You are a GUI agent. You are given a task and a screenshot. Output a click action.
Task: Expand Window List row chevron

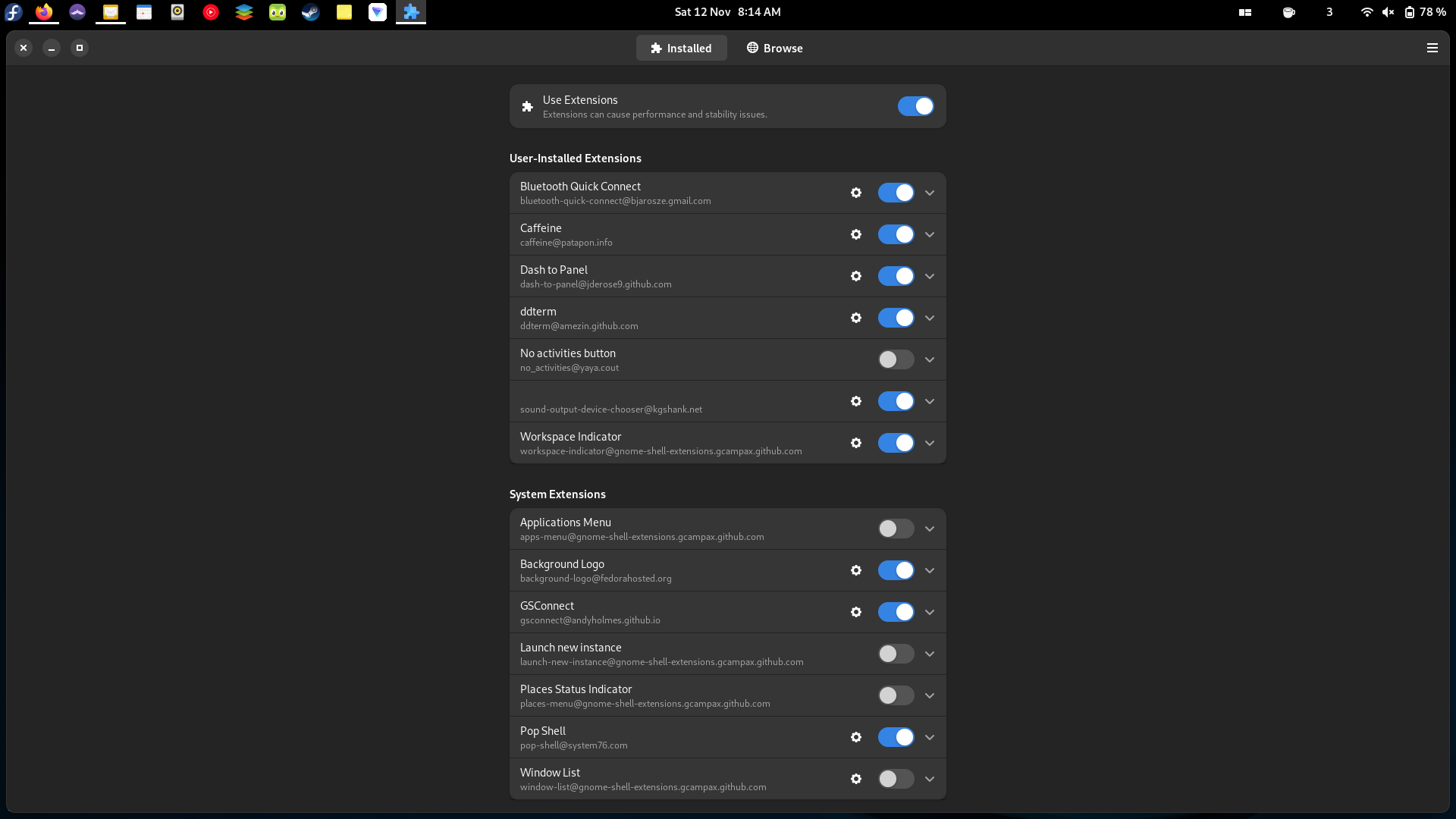pos(930,779)
